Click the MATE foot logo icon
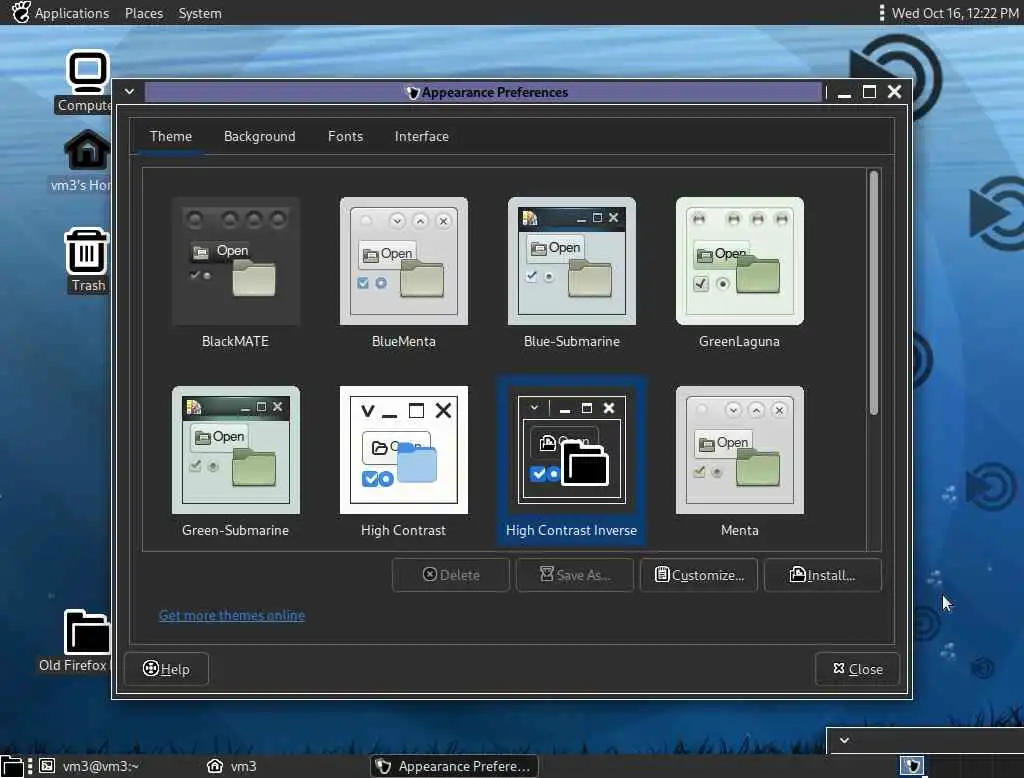This screenshot has height=778, width=1024. coord(21,12)
